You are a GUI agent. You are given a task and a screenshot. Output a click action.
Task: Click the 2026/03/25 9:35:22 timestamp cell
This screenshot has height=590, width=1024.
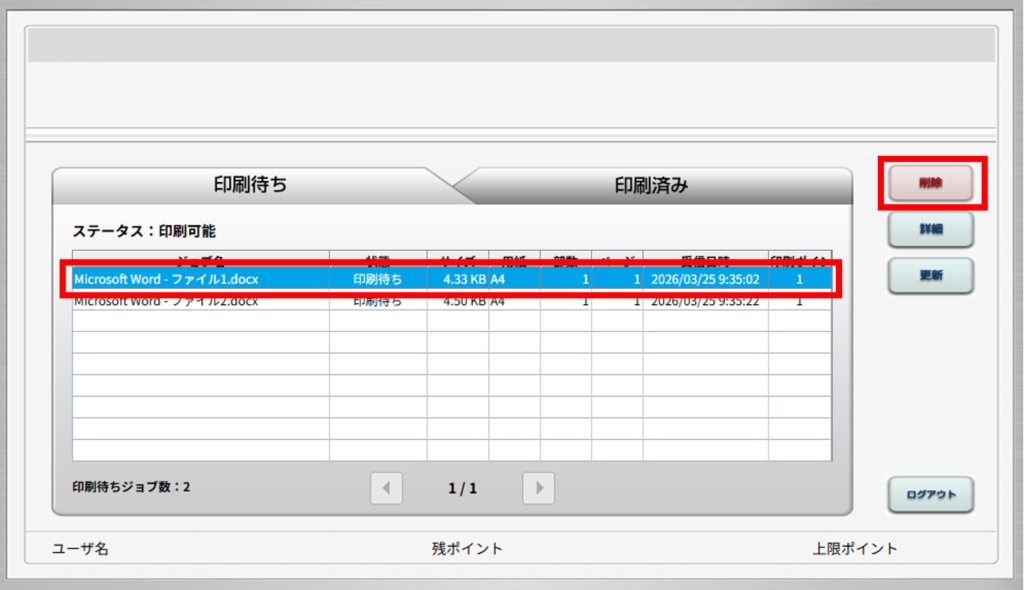[705, 301]
